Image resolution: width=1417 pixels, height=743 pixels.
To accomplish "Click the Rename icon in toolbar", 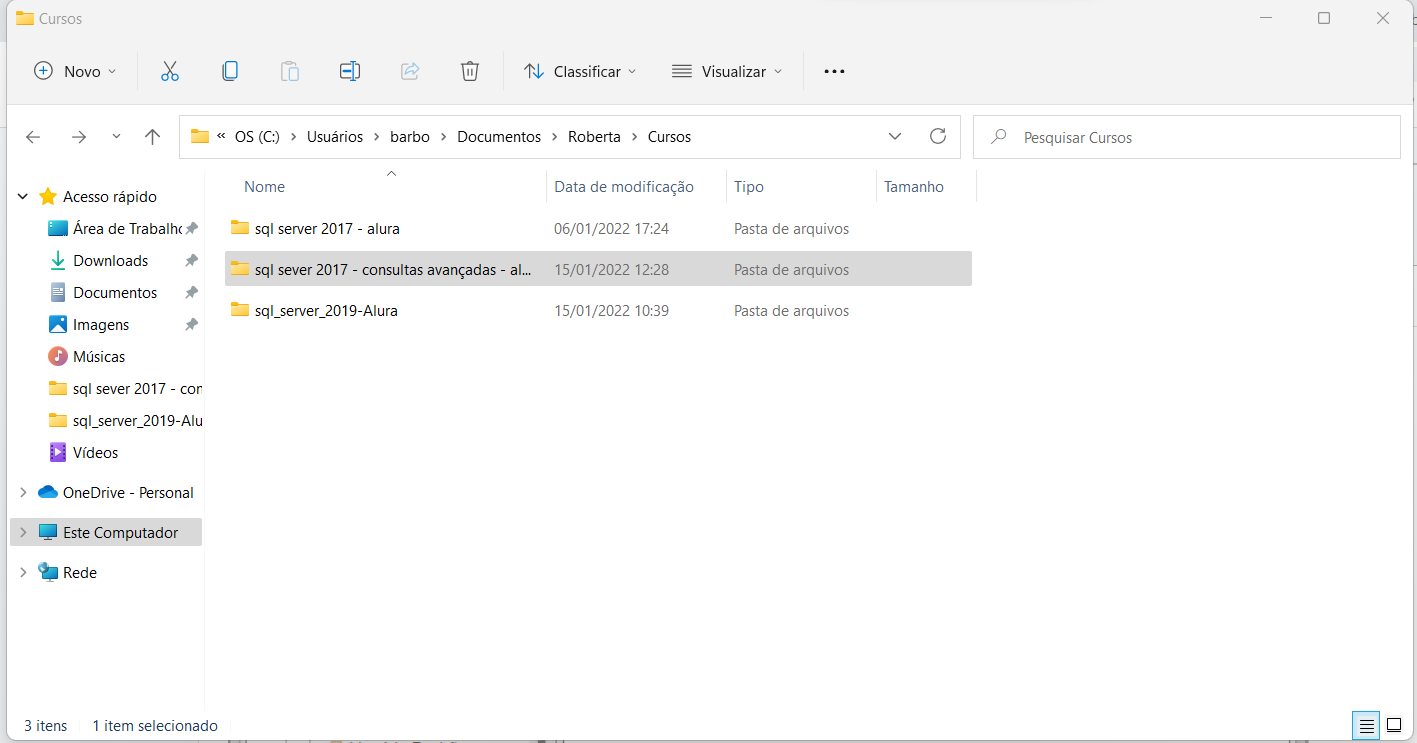I will pyautogui.click(x=350, y=71).
